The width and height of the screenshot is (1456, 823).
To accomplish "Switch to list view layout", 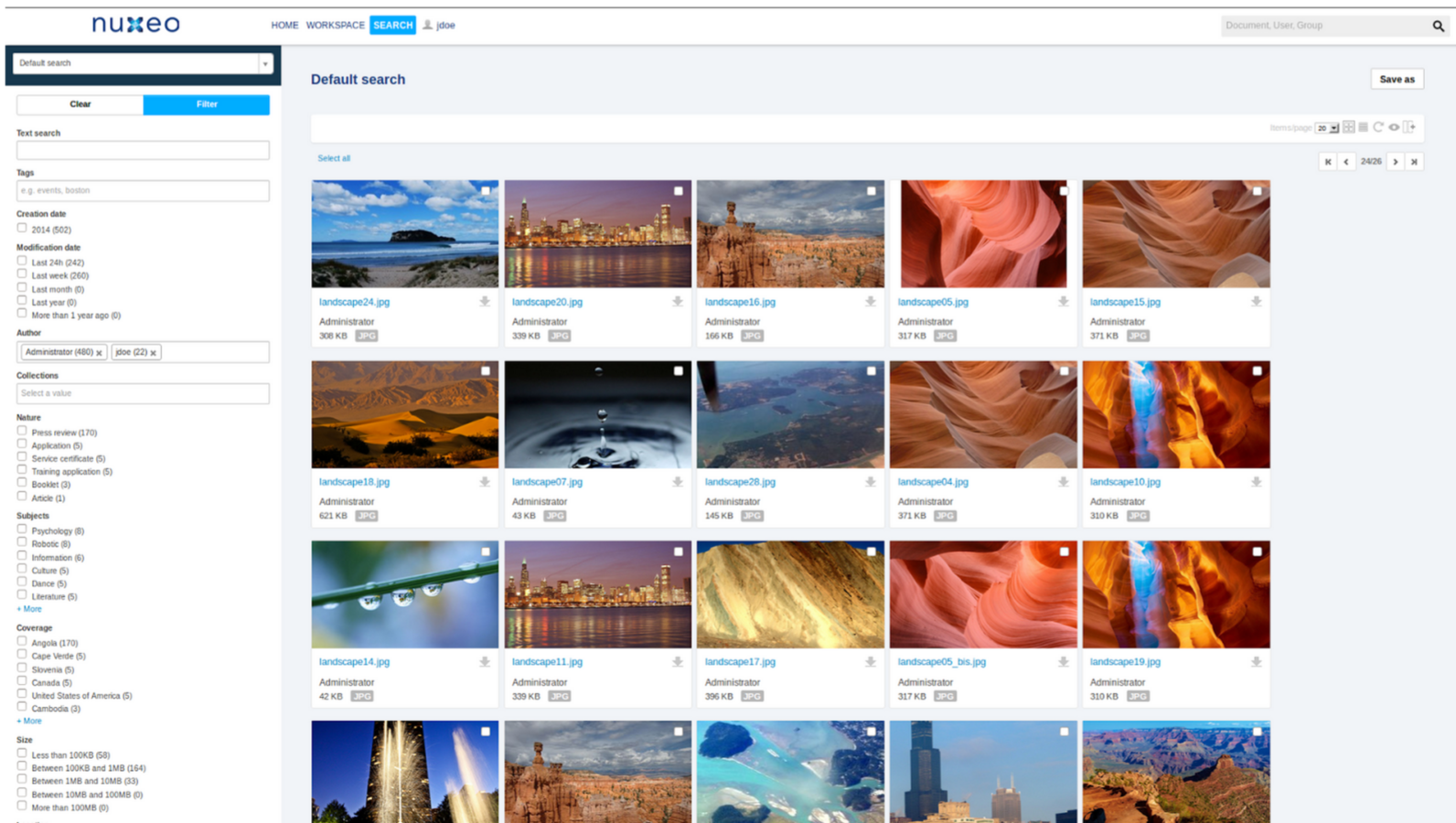I will click(x=1363, y=127).
